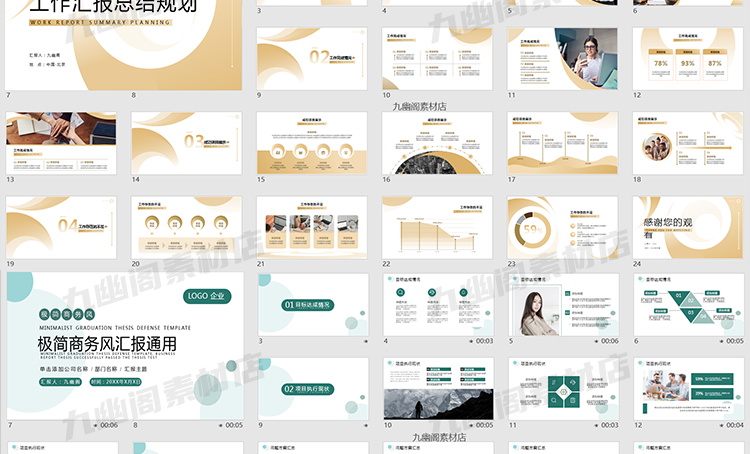Select gold slide 12 showing 78% 93% 87%
The height and width of the screenshot is (454, 750).
(688, 59)
